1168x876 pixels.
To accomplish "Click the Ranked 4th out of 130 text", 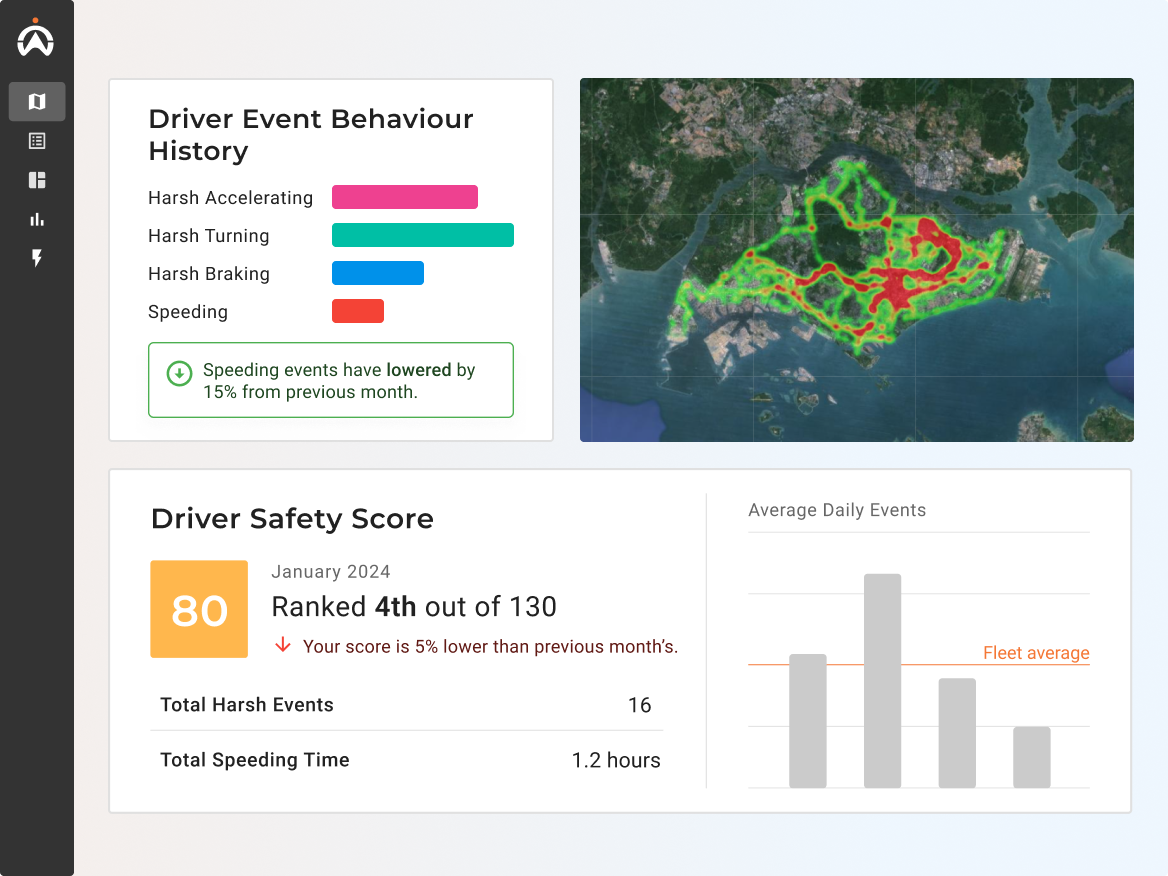I will pos(414,607).
